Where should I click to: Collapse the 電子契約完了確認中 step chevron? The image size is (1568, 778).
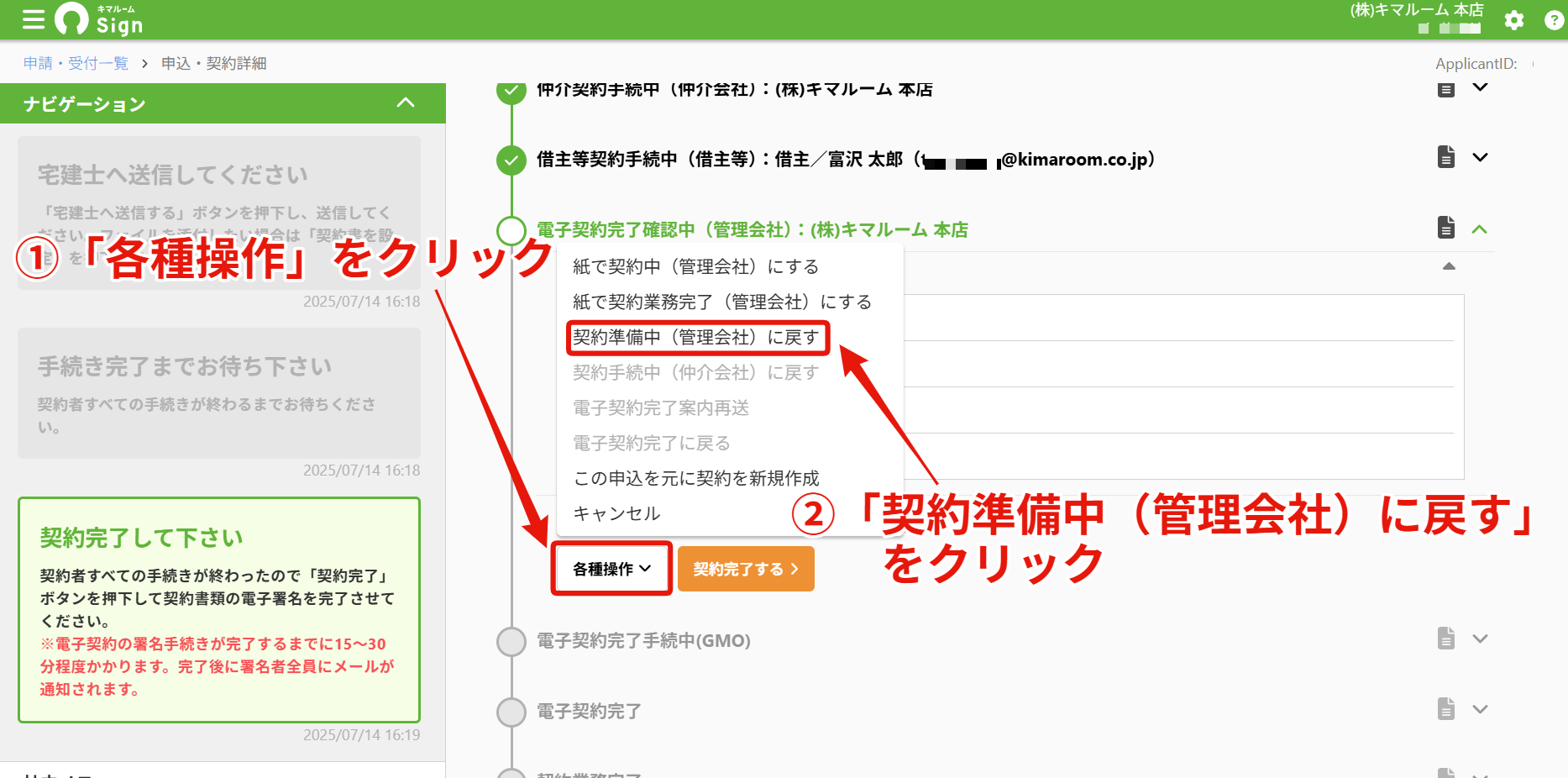coord(1480,229)
